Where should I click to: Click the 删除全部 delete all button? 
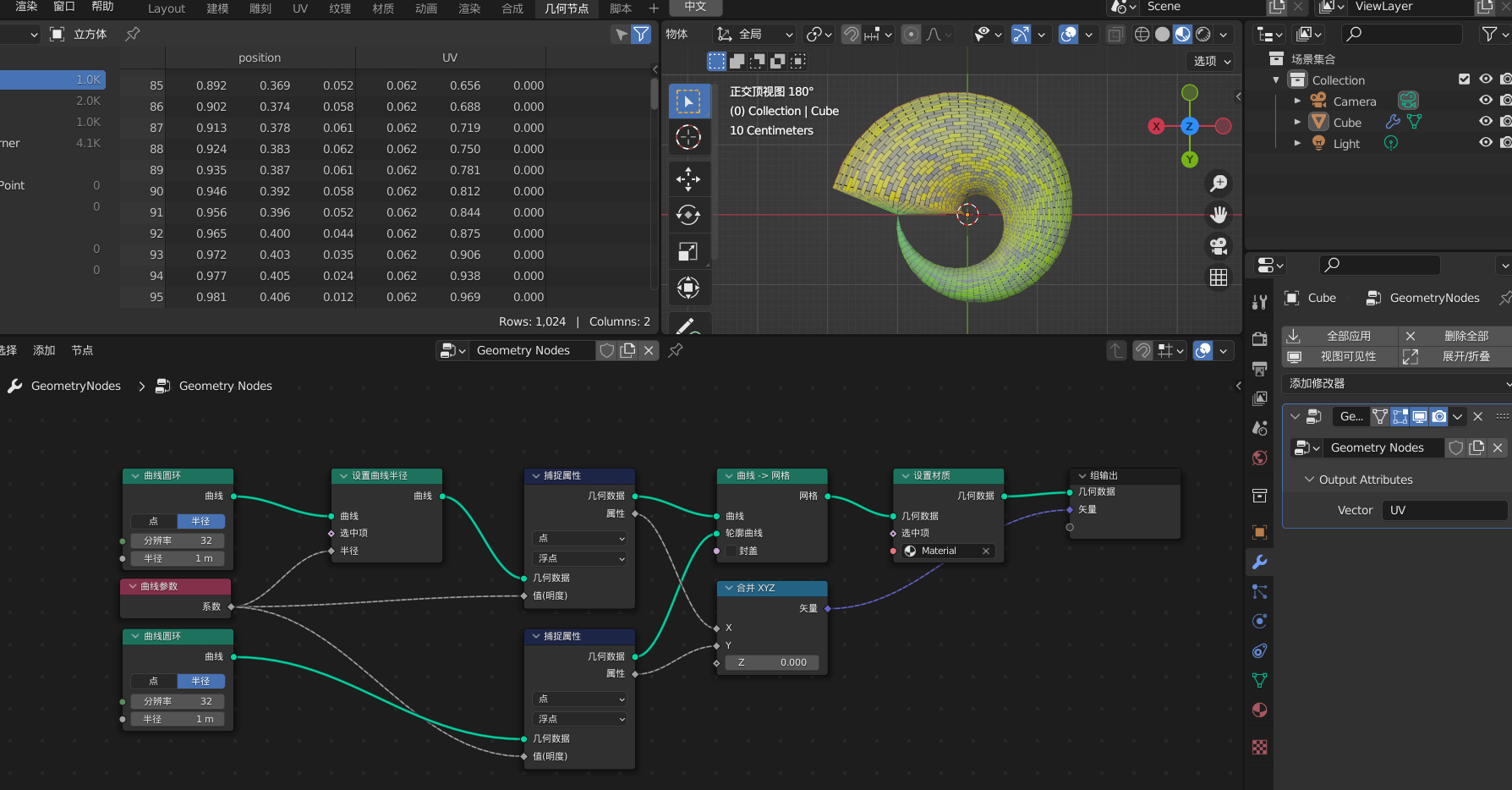tap(1465, 336)
